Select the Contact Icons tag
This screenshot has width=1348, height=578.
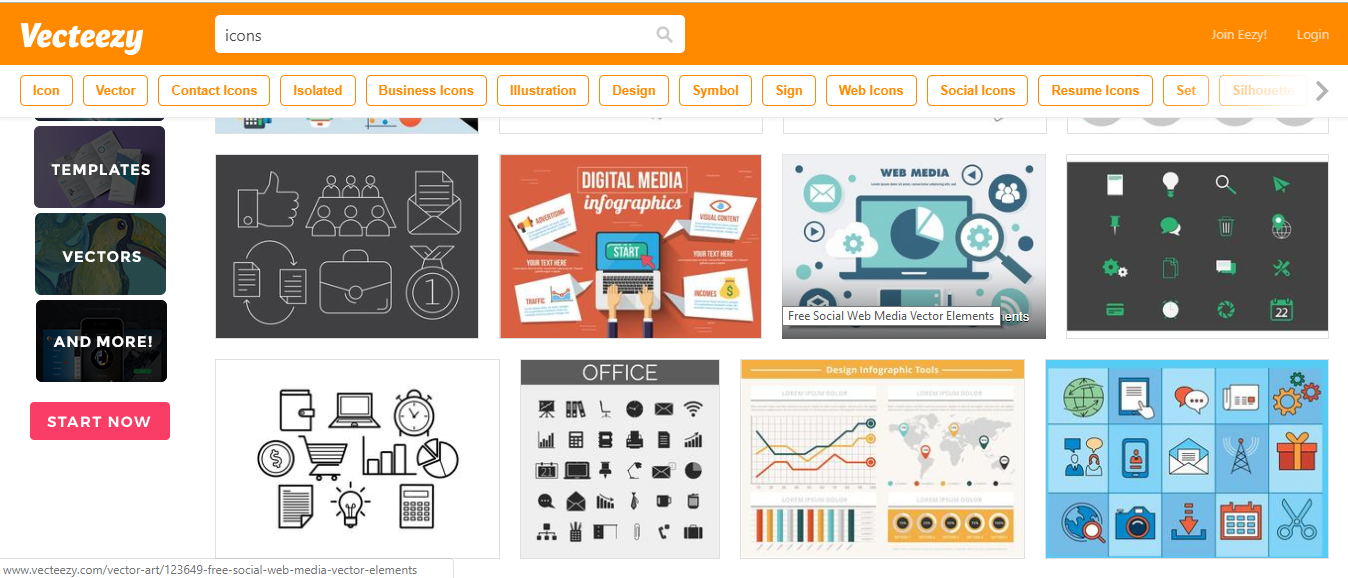click(x=214, y=90)
